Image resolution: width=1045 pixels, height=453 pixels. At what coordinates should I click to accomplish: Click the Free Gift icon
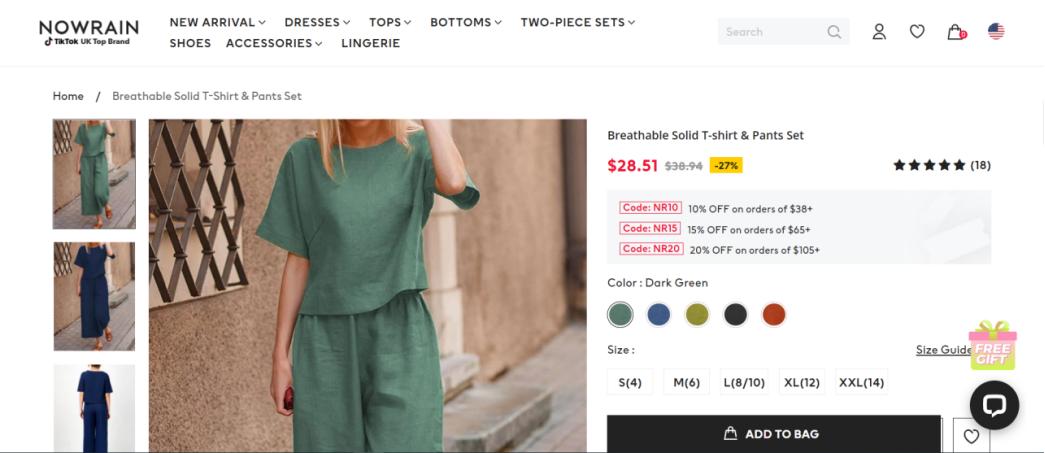pyautogui.click(x=992, y=346)
